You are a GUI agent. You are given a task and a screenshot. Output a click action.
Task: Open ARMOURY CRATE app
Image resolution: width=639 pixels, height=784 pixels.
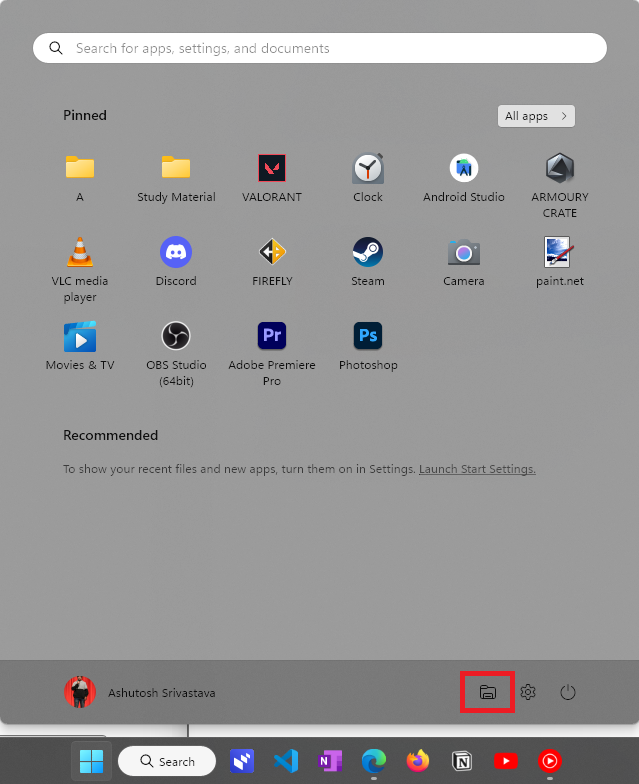point(560,186)
